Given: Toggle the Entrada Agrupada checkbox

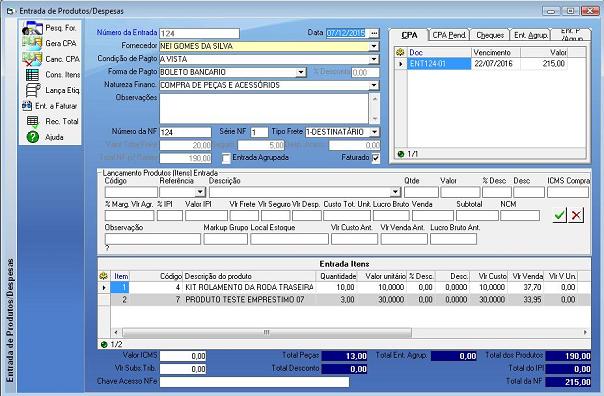Looking at the screenshot, I should 226,158.
